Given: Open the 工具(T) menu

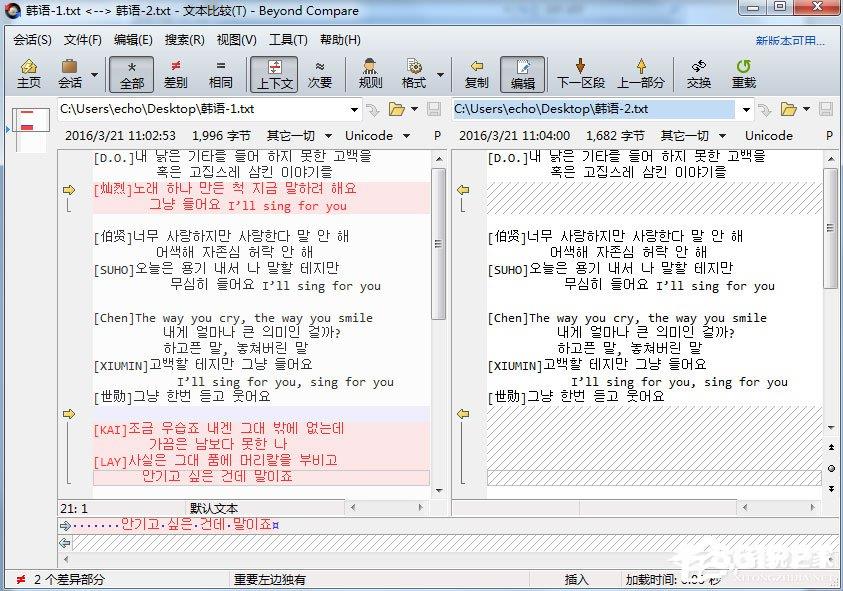Looking at the screenshot, I should [x=288, y=40].
